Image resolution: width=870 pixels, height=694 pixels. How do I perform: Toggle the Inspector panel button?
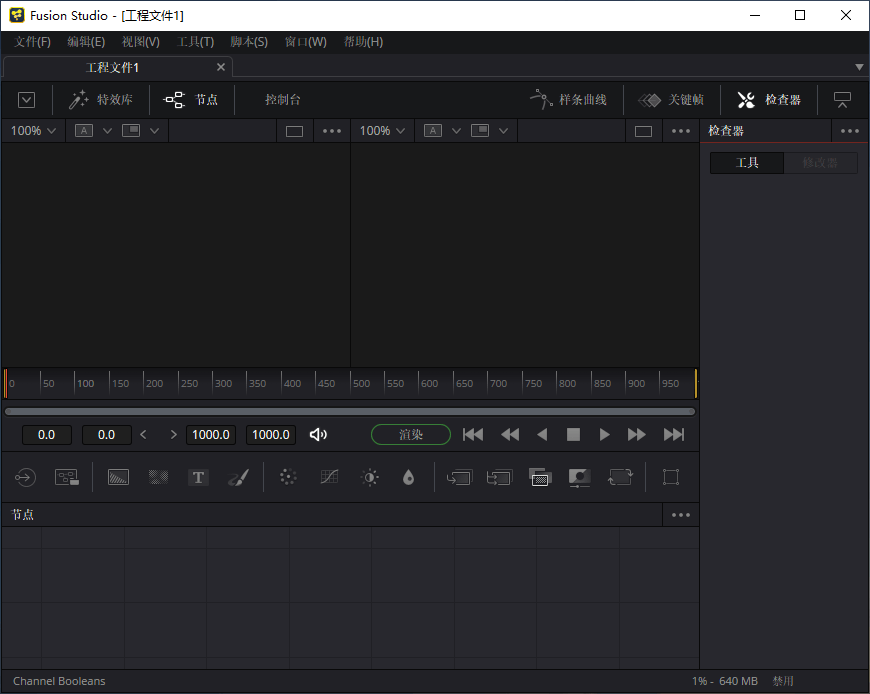[x=769, y=100]
